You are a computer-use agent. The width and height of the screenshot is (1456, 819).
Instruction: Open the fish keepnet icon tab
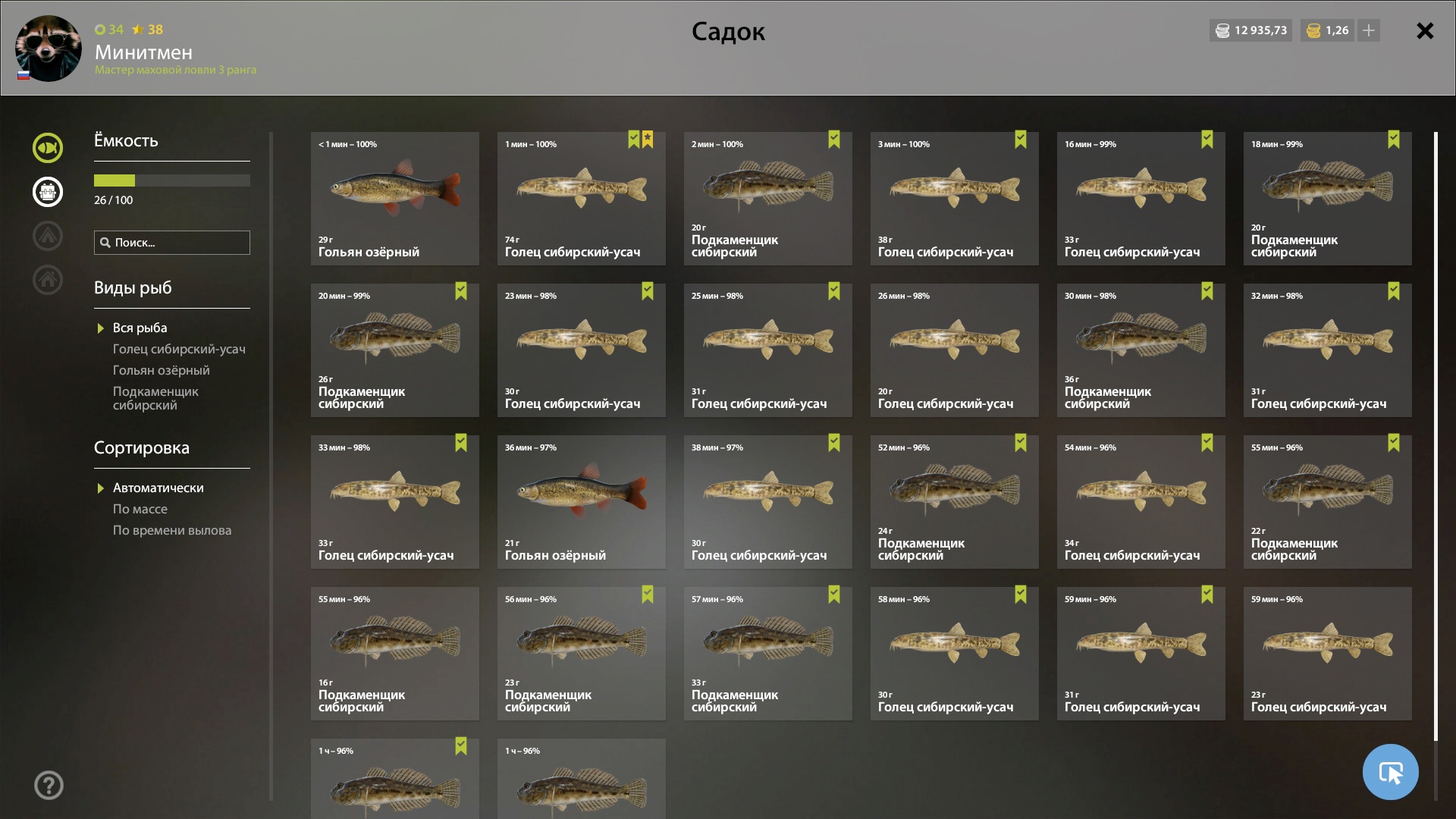tap(48, 148)
